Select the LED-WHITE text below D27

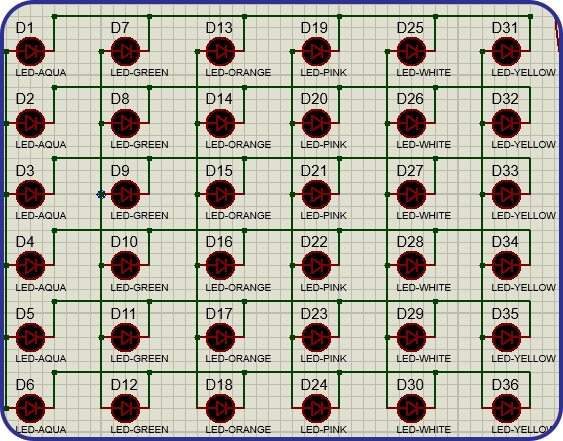point(424,215)
